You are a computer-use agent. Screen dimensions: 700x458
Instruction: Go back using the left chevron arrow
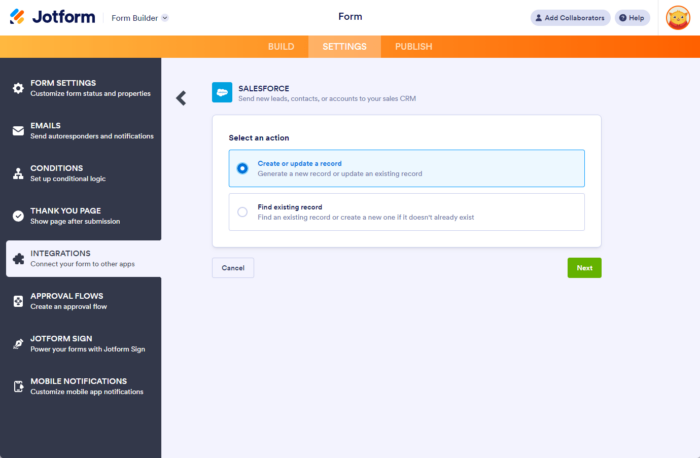pyautogui.click(x=181, y=98)
